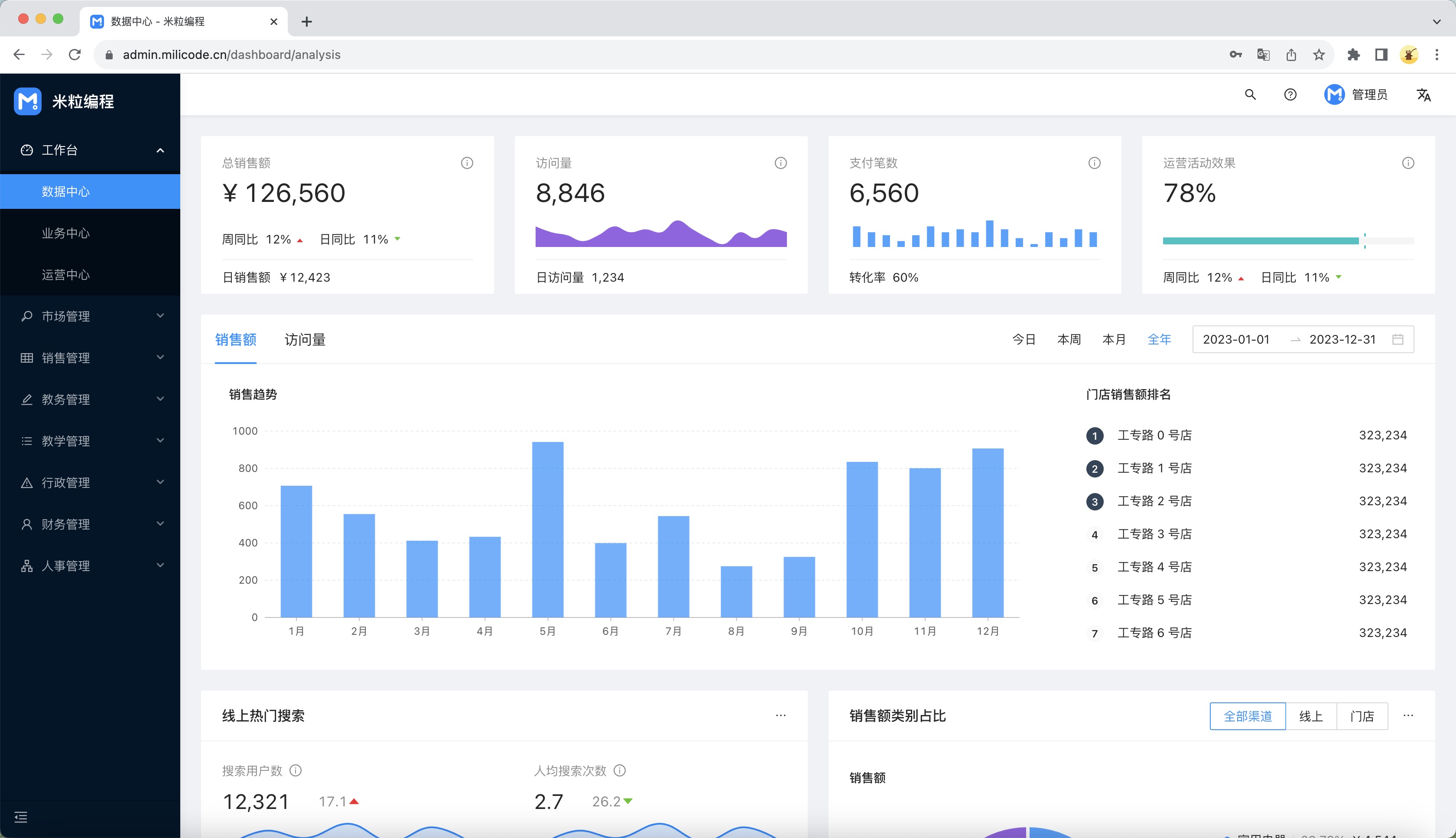This screenshot has width=1456, height=838.
Task: Click the translate page icon in address bar
Action: coord(1263,55)
